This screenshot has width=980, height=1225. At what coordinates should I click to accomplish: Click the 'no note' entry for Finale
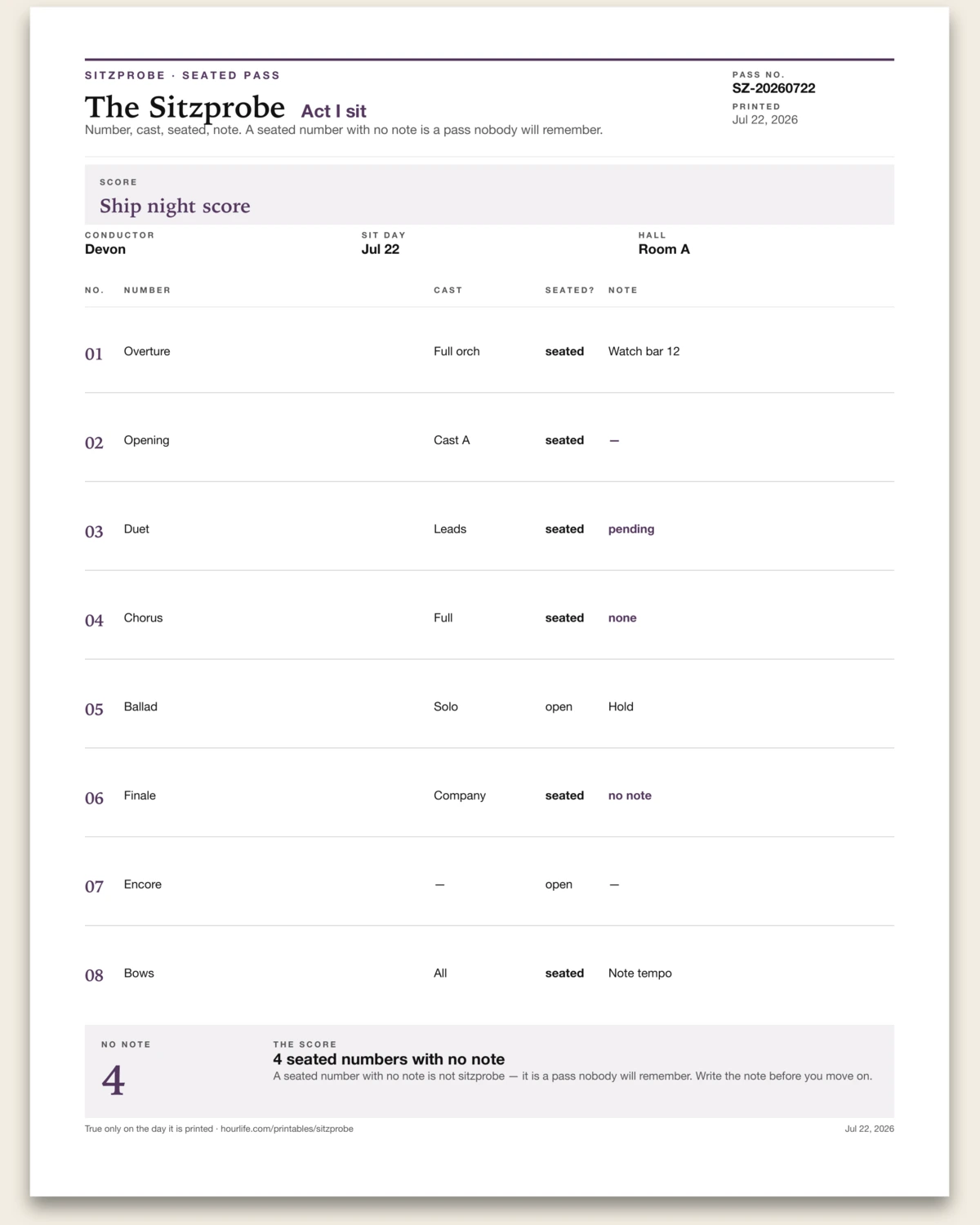630,795
